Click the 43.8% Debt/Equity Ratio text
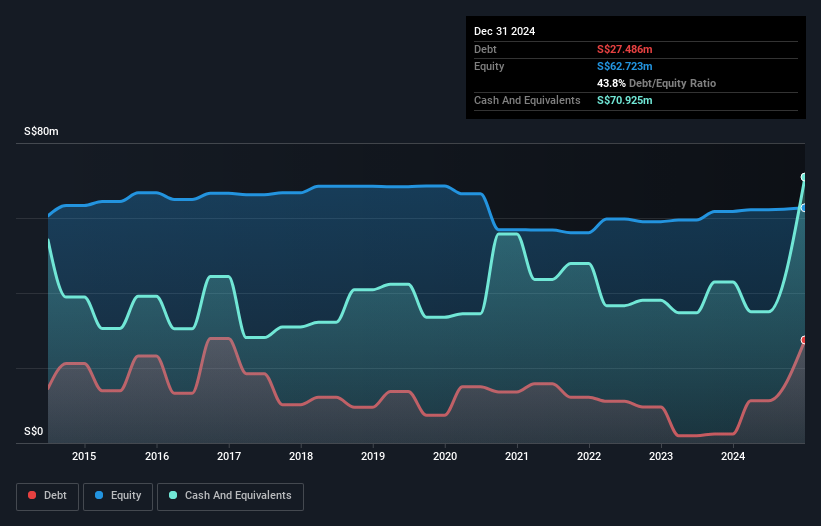Viewport: 821px width, 526px height. pos(657,83)
